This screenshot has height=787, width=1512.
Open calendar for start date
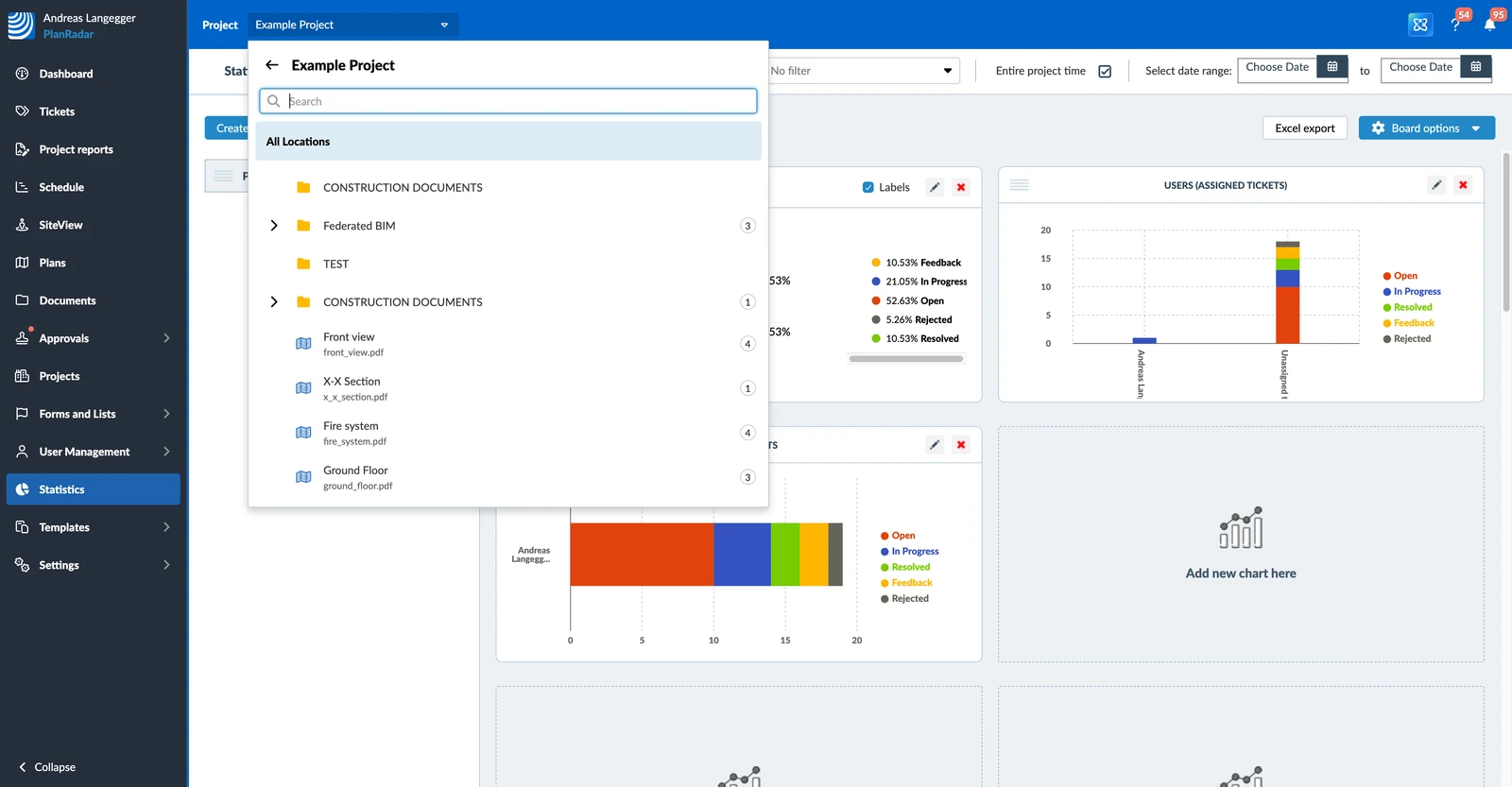[x=1332, y=67]
